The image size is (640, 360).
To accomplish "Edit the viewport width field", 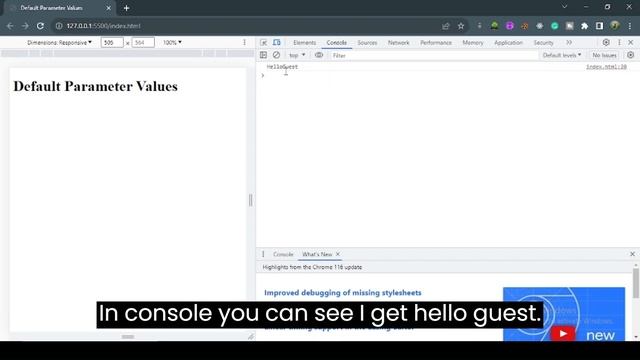I will point(112,42).
